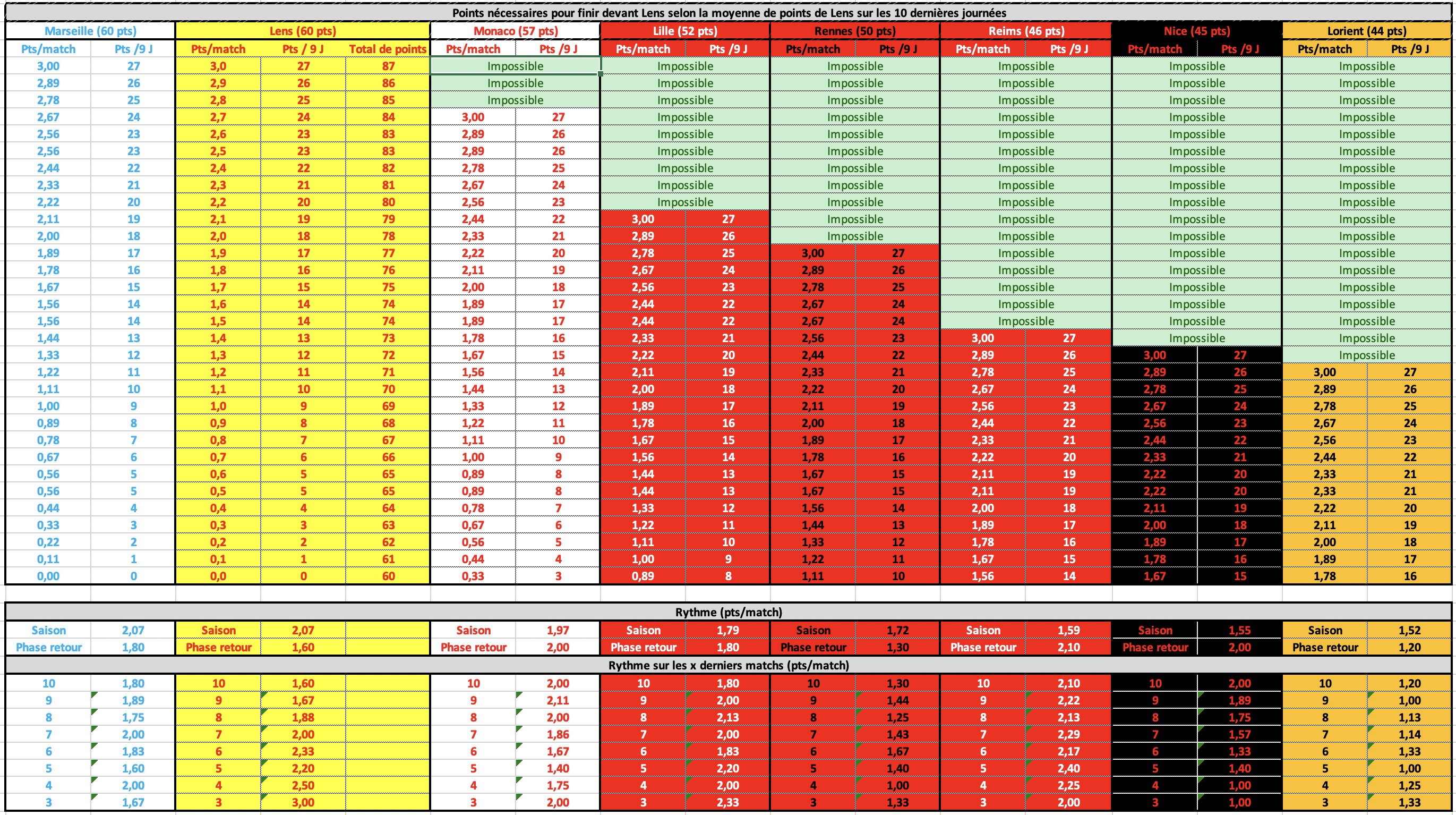The height and width of the screenshot is (815, 1456).
Task: Select Reims Saison value '1,59'
Action: coord(1068,630)
